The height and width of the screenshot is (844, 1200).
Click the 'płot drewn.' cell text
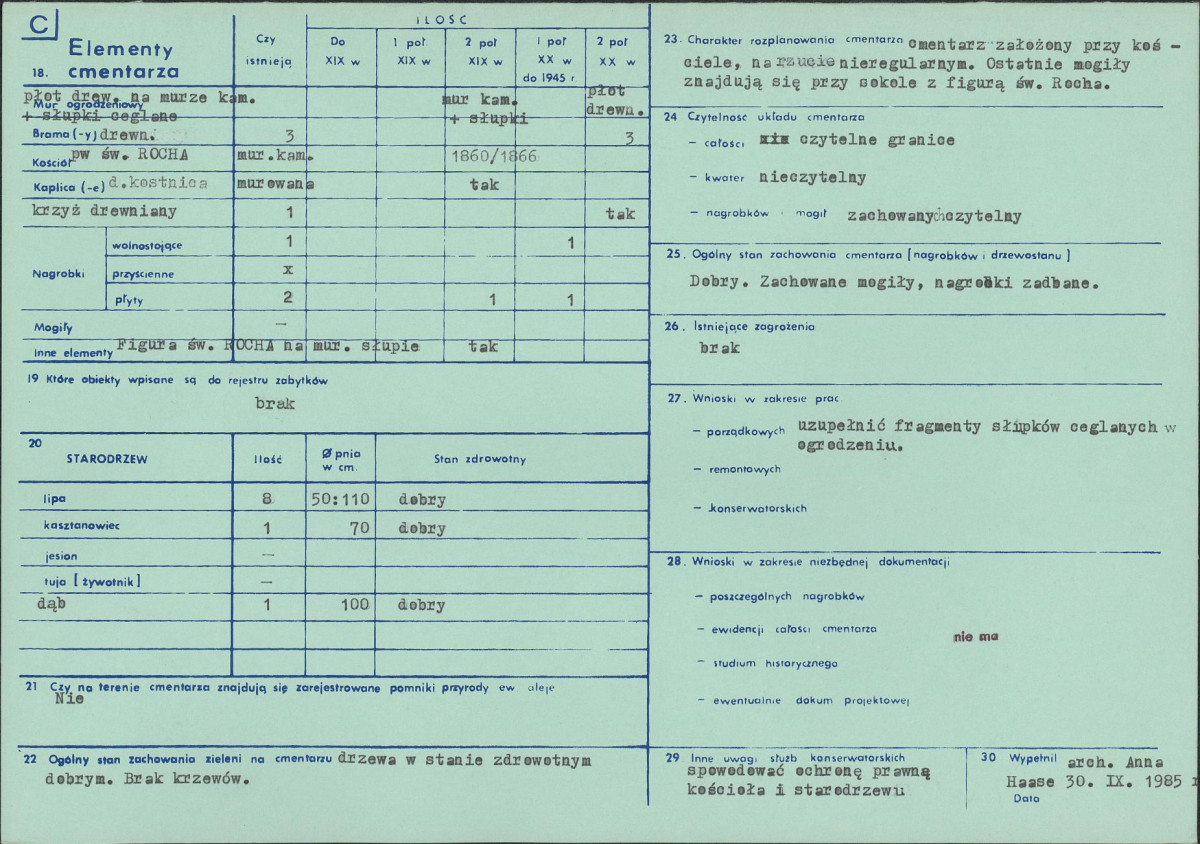pos(615,101)
